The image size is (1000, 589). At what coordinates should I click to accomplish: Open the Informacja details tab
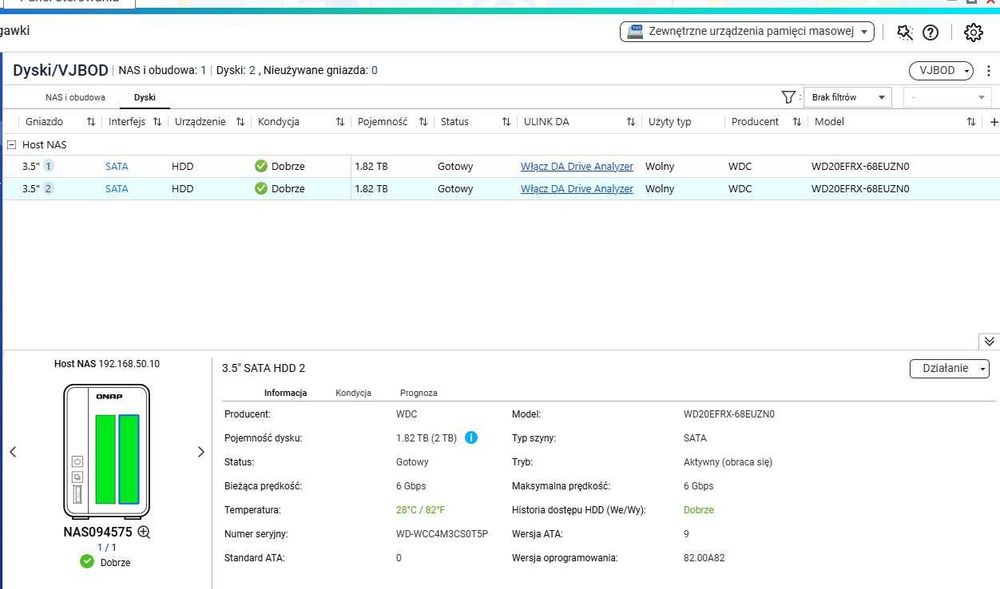click(286, 393)
